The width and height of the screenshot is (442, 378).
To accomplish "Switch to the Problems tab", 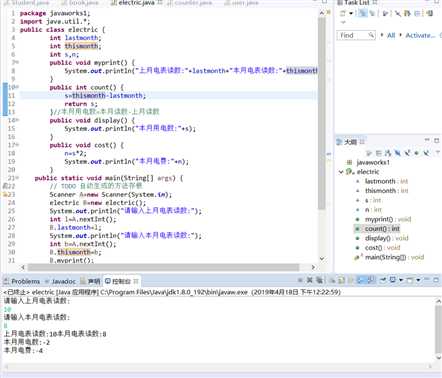I will coord(22,281).
